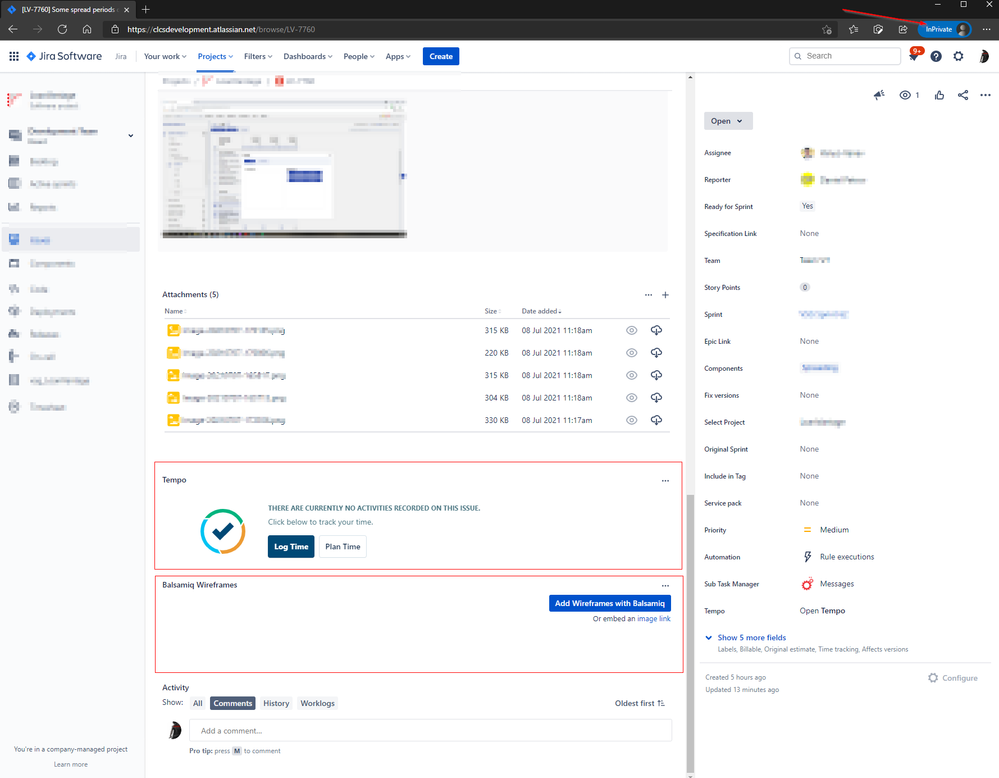Screen dimensions: 999x778
Task: Sort attachments by Size column
Action: pyautogui.click(x=492, y=311)
